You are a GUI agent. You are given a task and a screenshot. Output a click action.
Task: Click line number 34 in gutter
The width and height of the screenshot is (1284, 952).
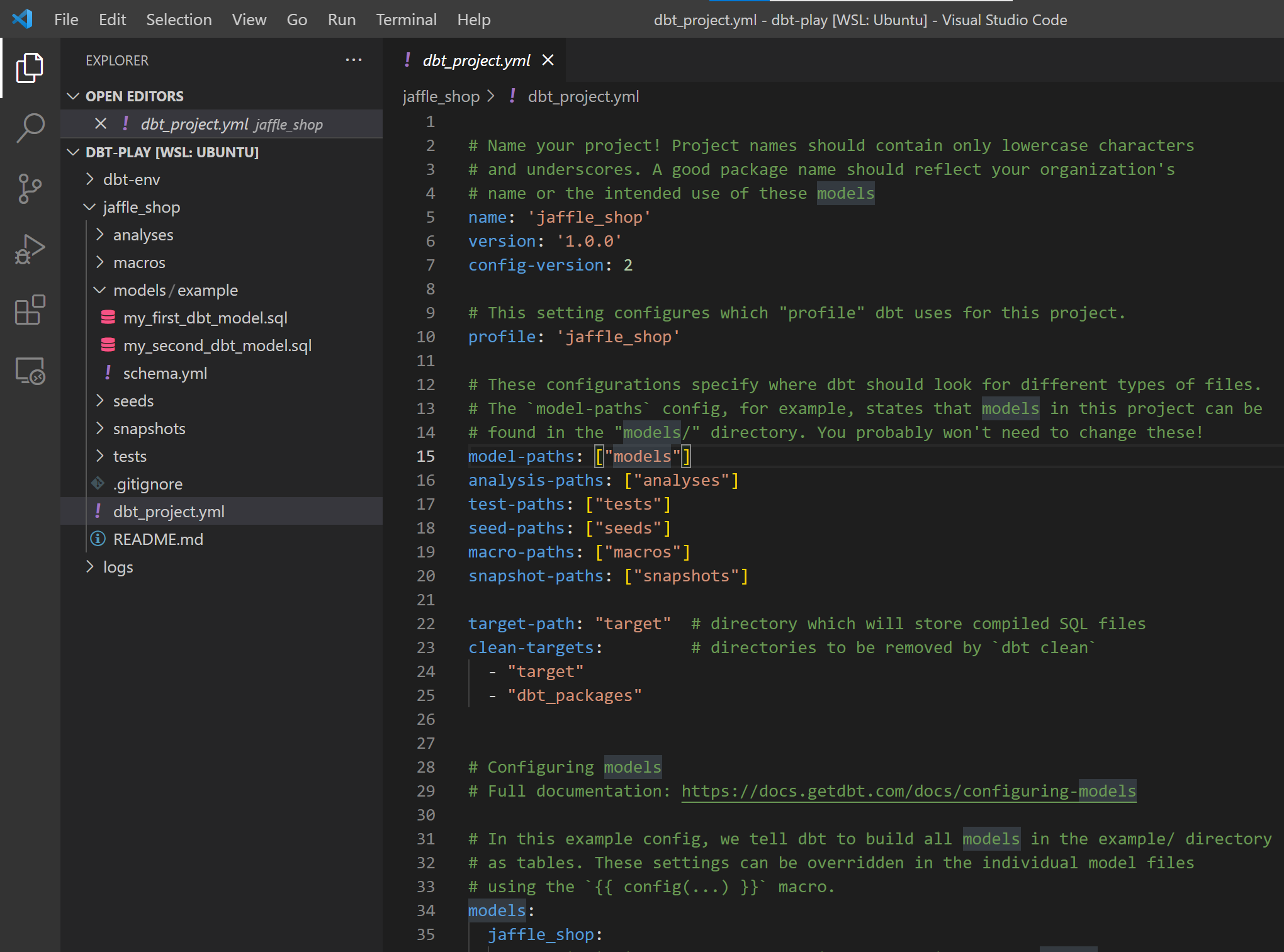tap(425, 910)
